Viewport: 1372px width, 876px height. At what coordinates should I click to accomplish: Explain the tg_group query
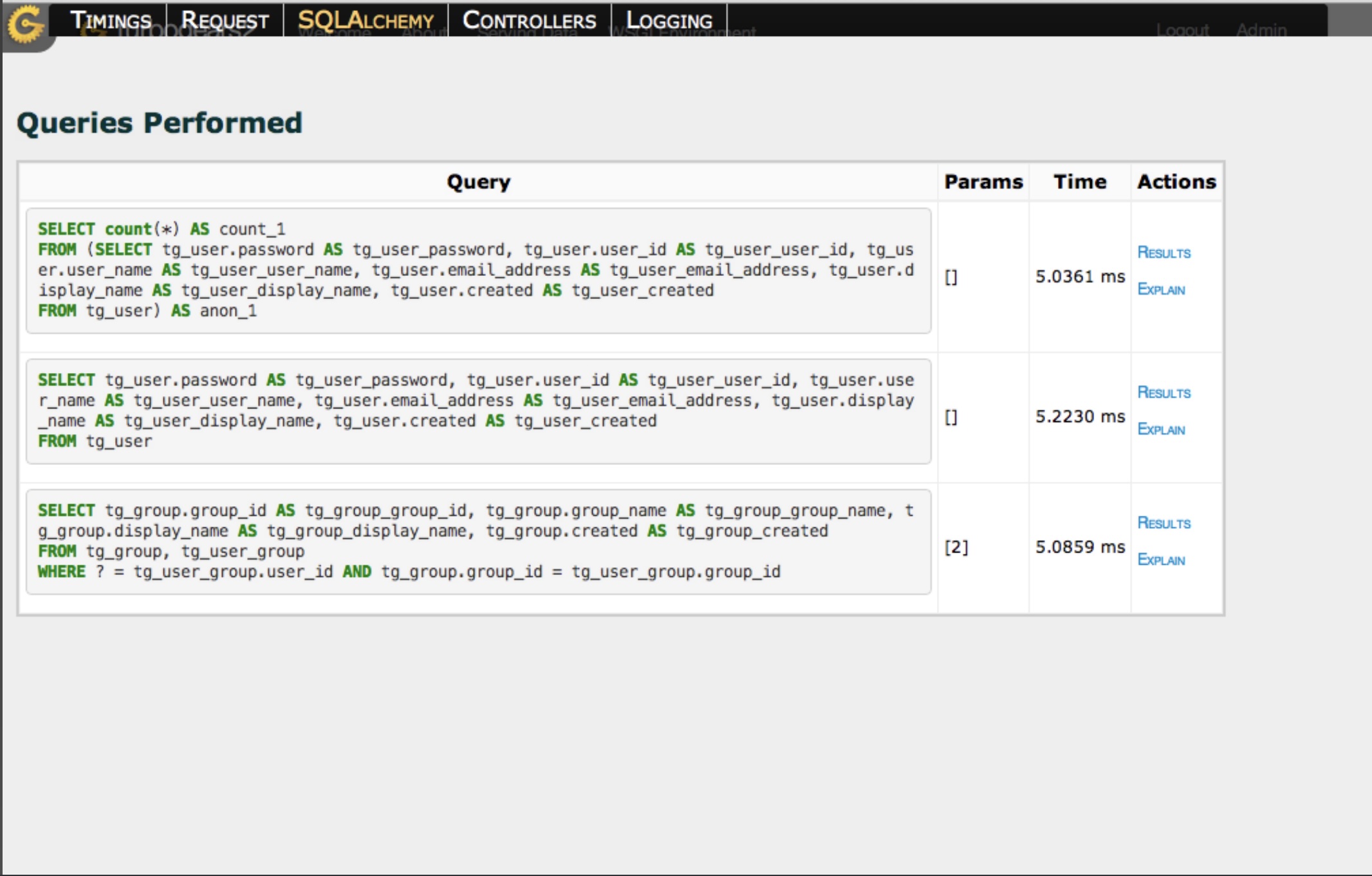pyautogui.click(x=1161, y=560)
